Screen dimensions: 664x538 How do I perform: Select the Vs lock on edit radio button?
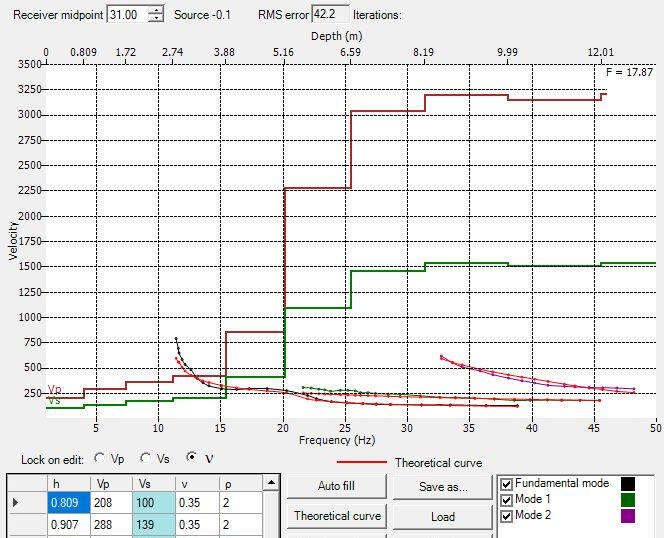pos(146,459)
